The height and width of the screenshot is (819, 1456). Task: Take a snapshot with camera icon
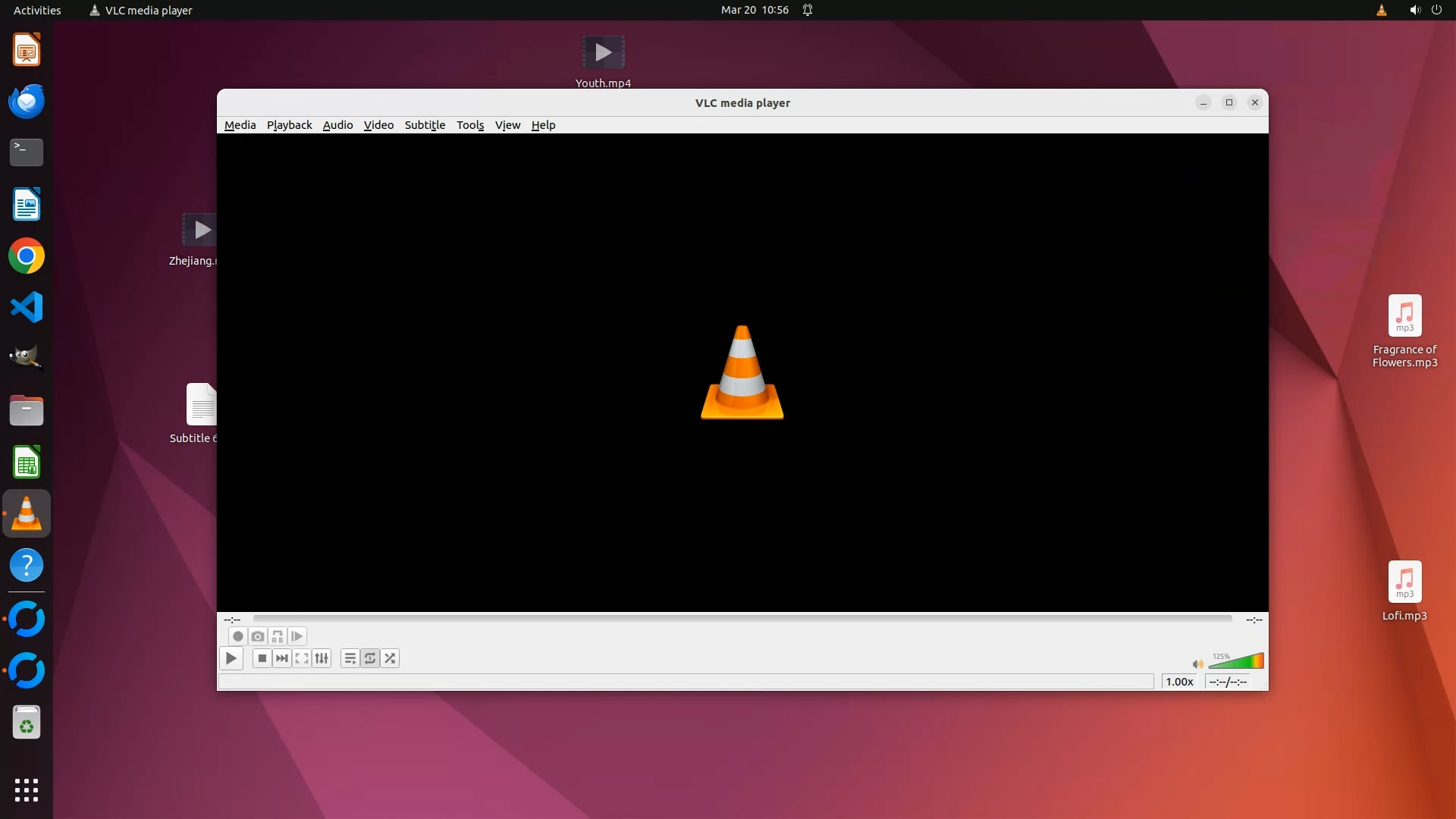click(x=258, y=636)
